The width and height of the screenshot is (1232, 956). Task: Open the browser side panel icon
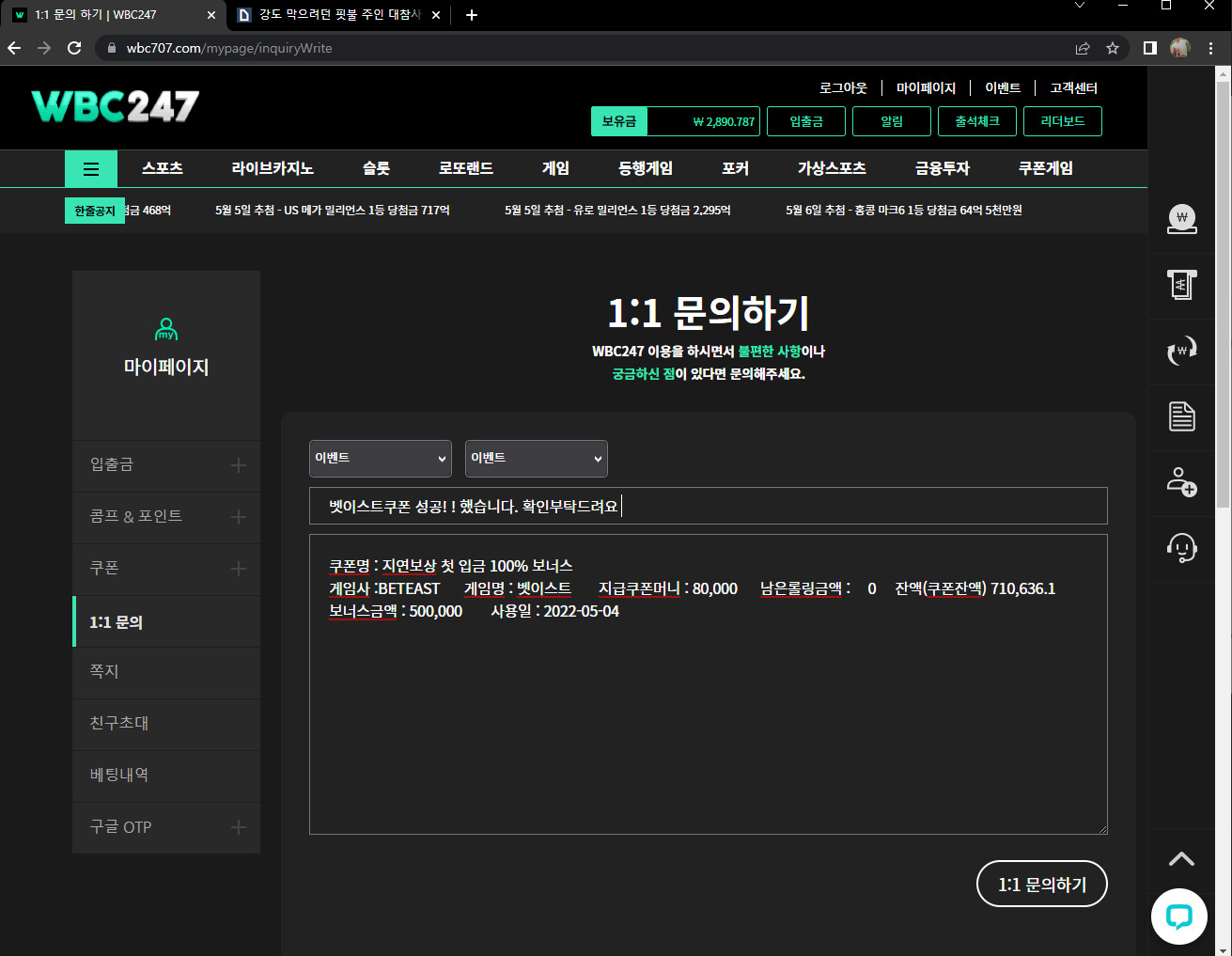pyautogui.click(x=1149, y=48)
